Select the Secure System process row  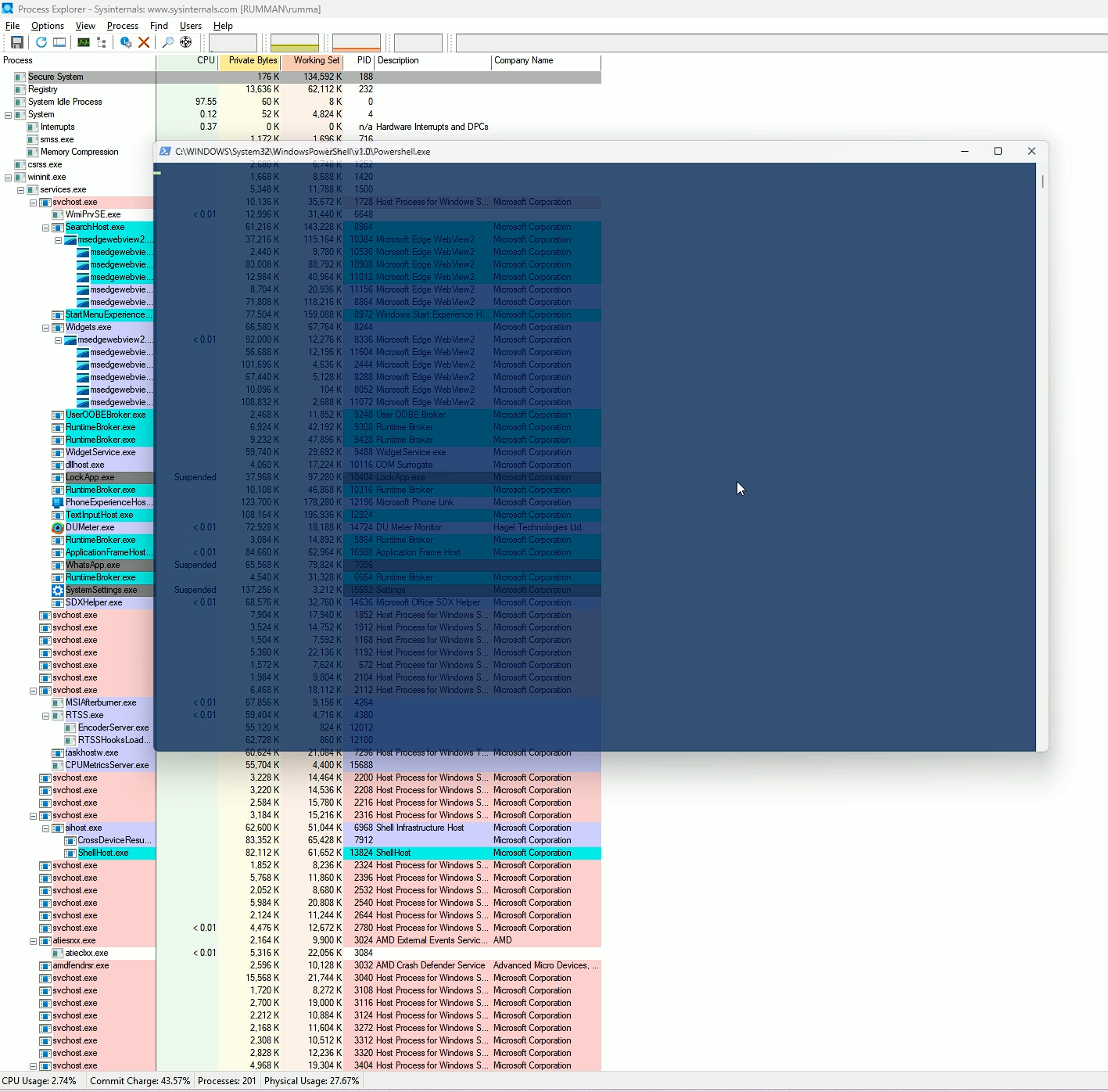point(300,77)
